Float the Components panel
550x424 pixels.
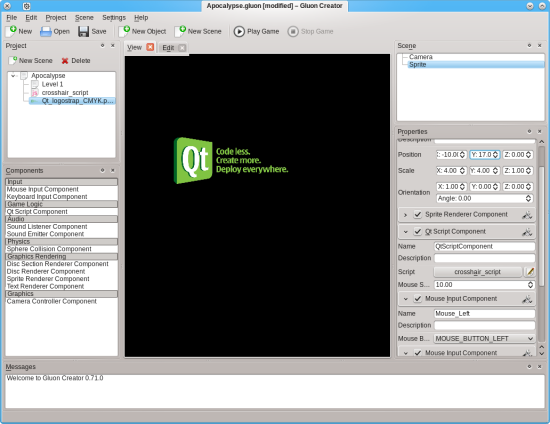[102, 170]
